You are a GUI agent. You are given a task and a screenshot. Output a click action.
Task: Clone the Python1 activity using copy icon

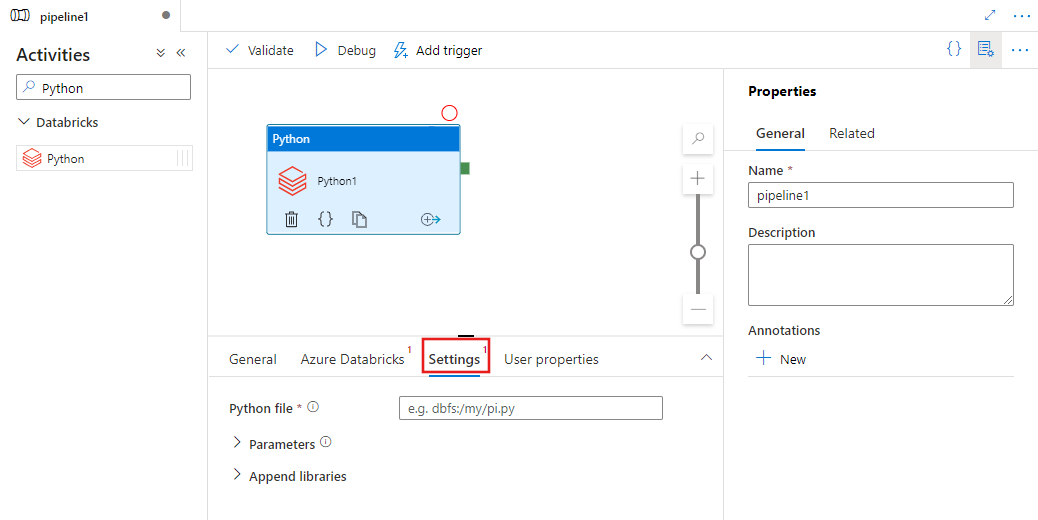[359, 220]
